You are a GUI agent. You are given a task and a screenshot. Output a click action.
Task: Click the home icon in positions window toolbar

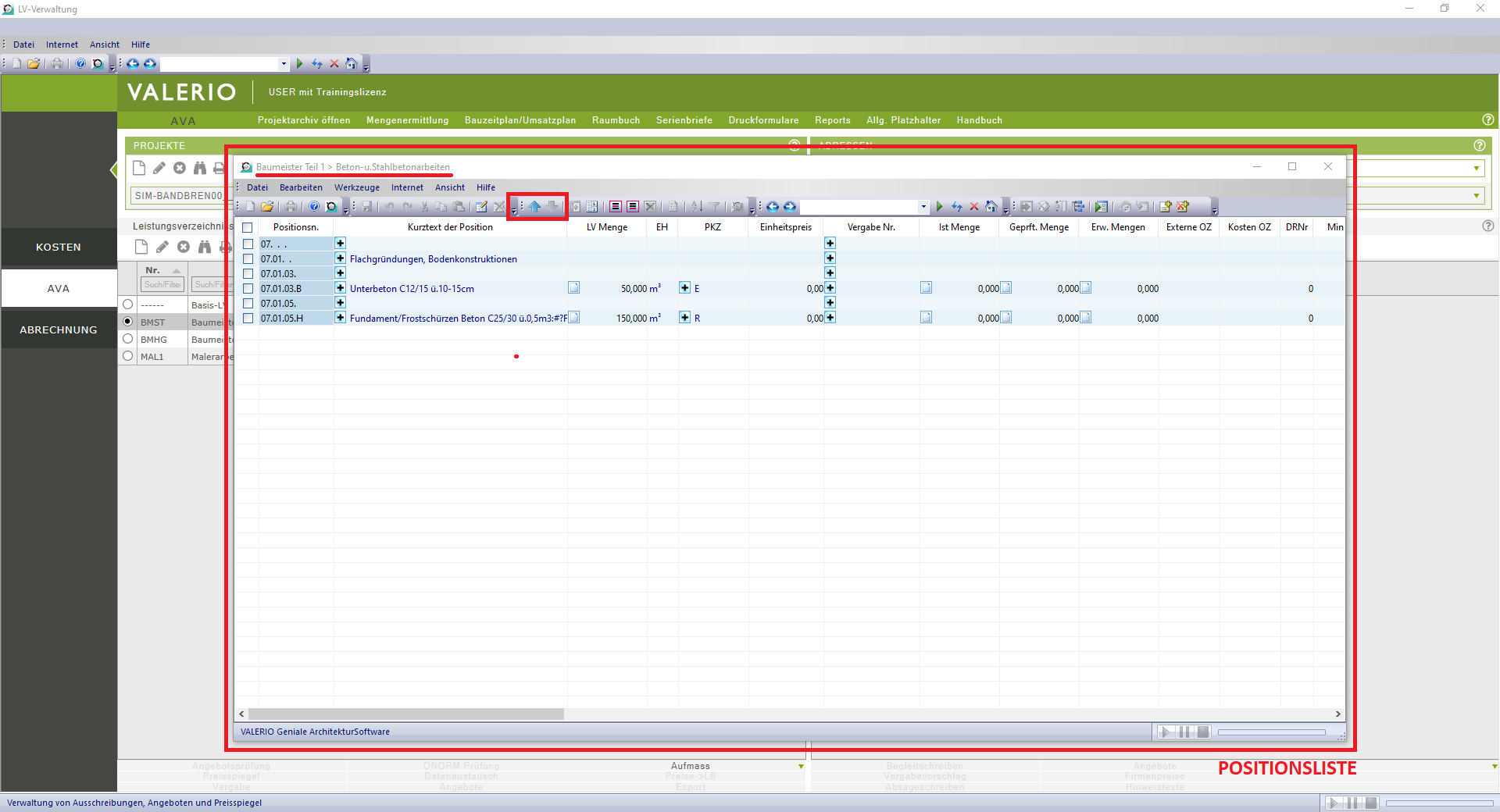tap(991, 207)
